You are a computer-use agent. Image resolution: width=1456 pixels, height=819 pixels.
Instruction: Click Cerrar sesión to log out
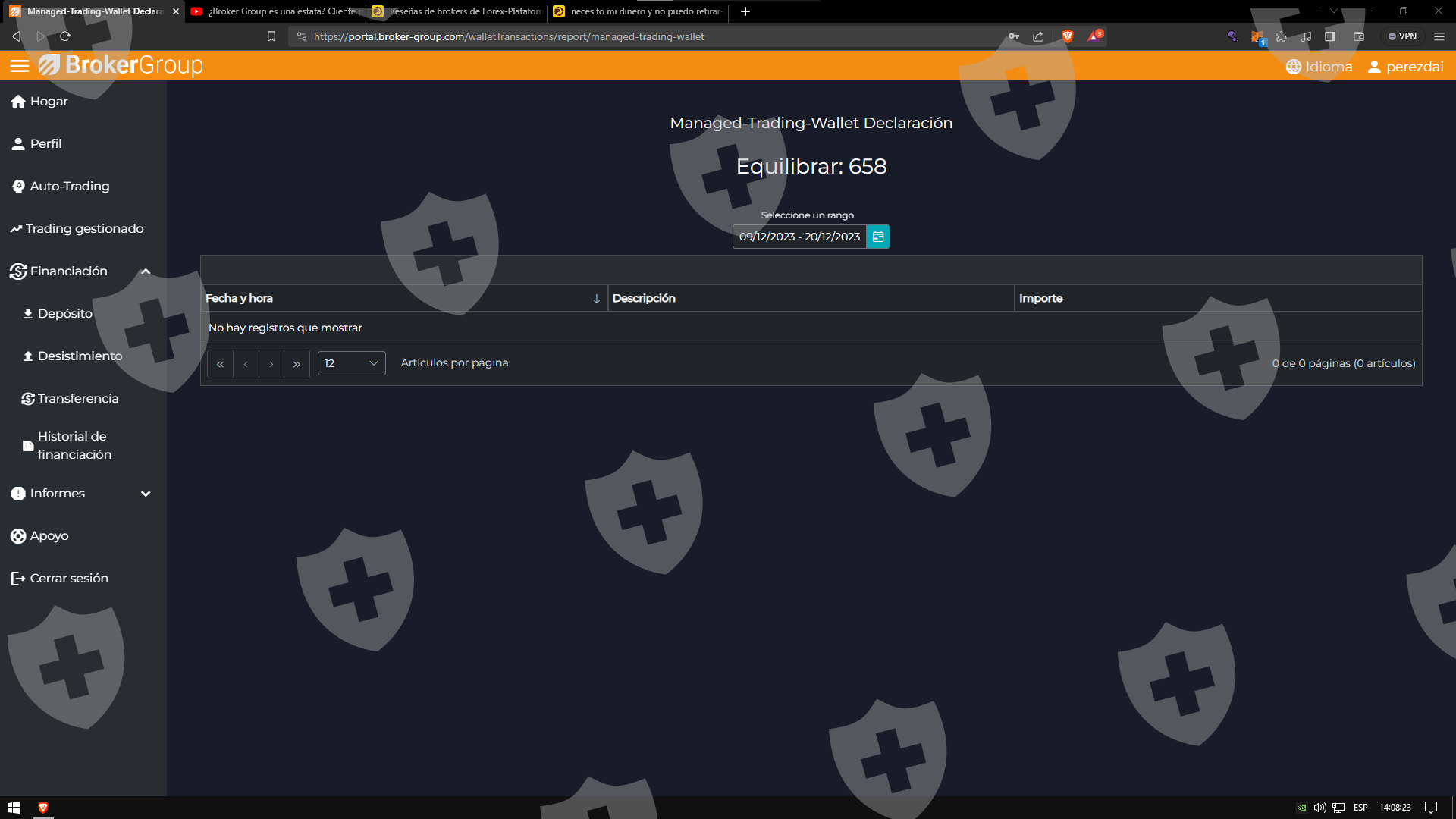[x=68, y=579]
